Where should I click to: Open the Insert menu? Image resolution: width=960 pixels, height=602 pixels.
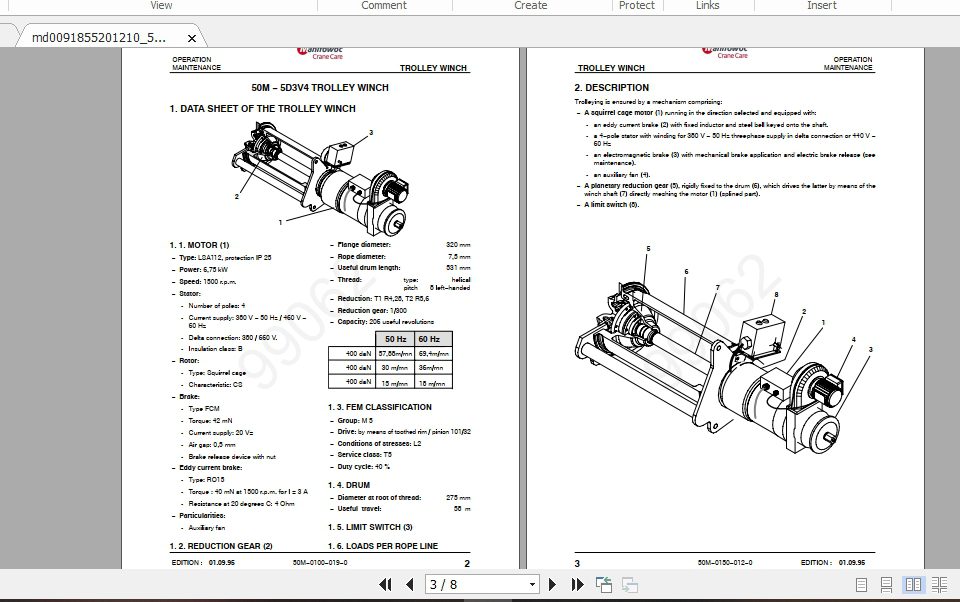(x=822, y=5)
